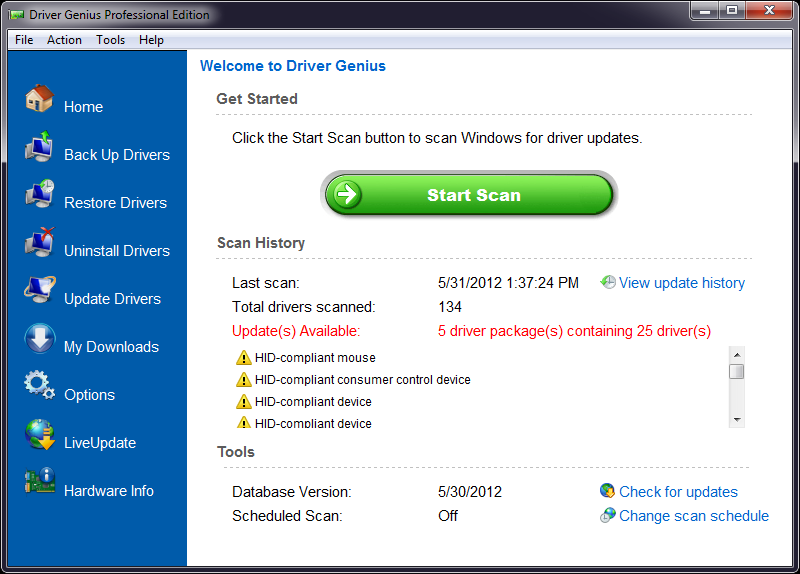Switch to the Update Drivers section

[x=112, y=298]
